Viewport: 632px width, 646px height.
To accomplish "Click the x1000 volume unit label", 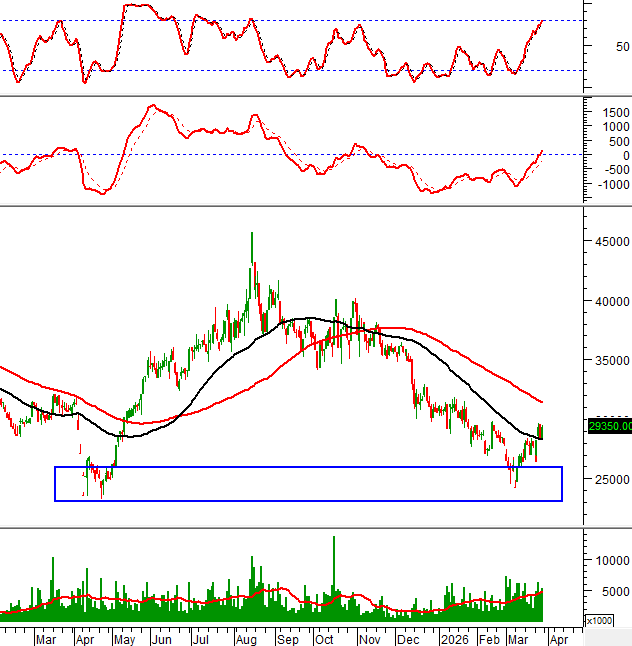I will point(598,621).
